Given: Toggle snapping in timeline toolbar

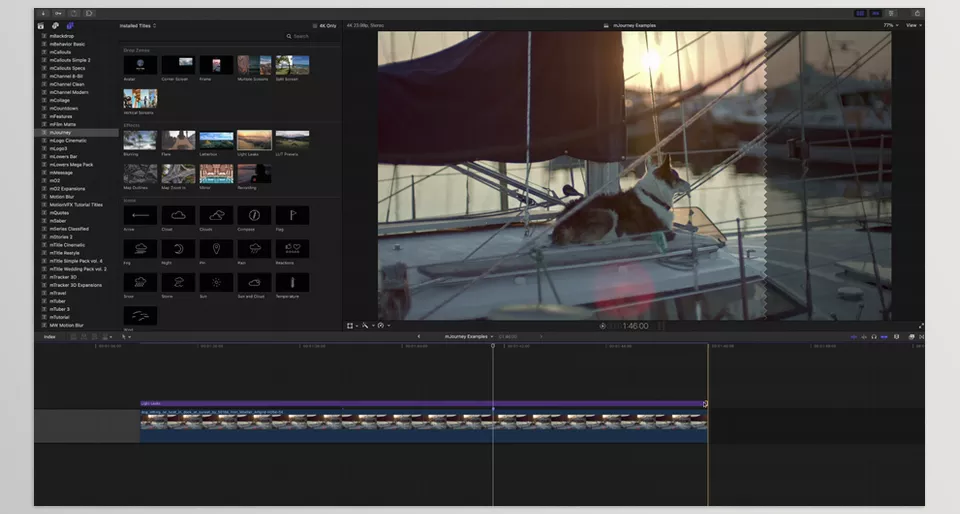Looking at the screenshot, I should pyautogui.click(x=884, y=337).
